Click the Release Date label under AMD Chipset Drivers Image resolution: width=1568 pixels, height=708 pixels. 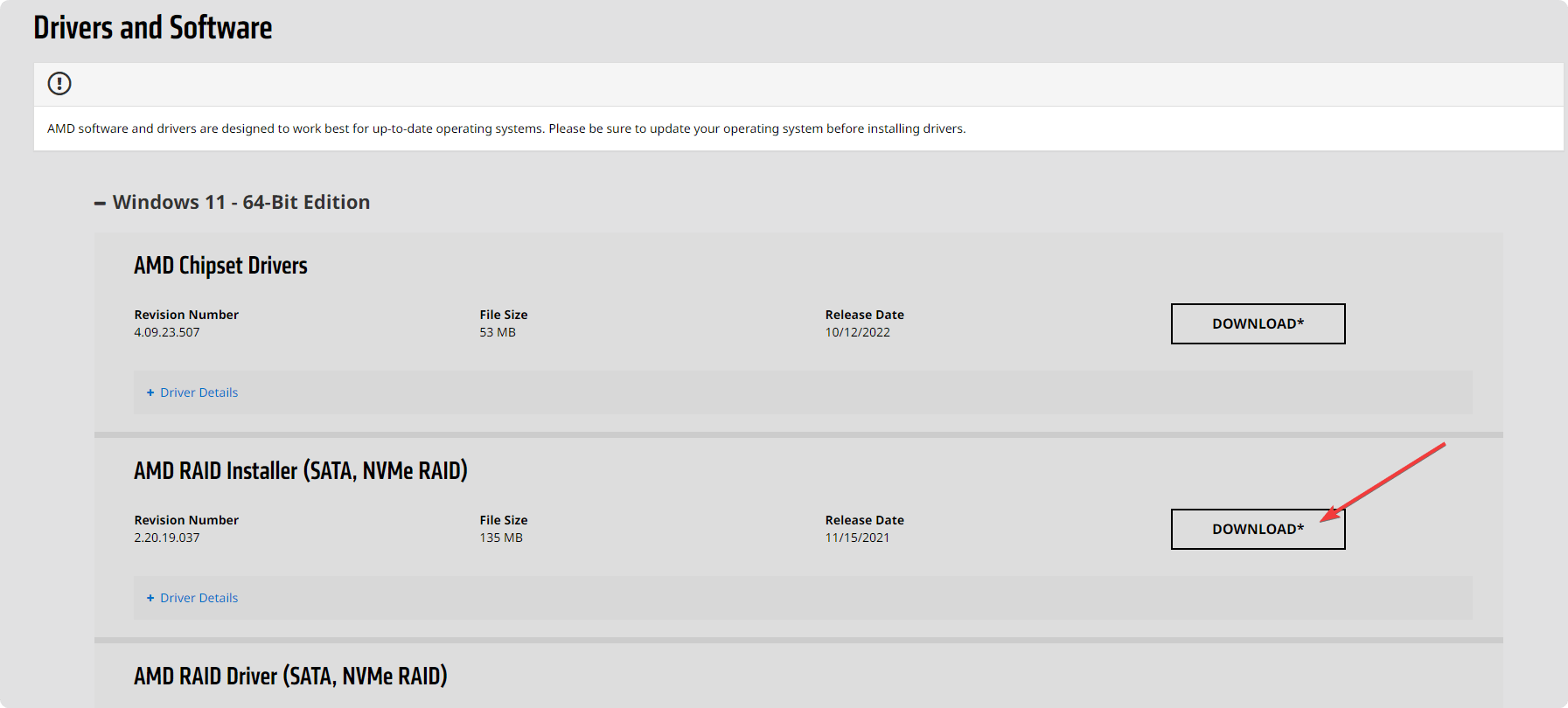[865, 315]
